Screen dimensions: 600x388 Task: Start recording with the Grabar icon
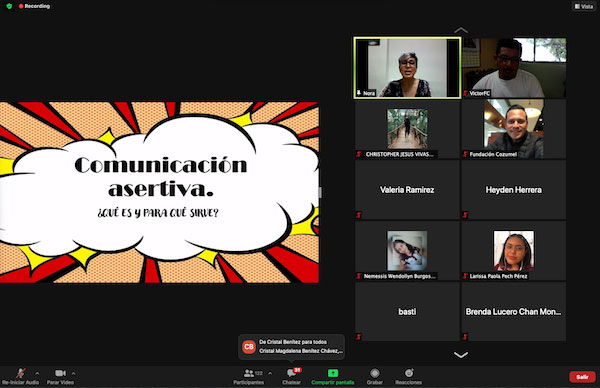coord(375,373)
